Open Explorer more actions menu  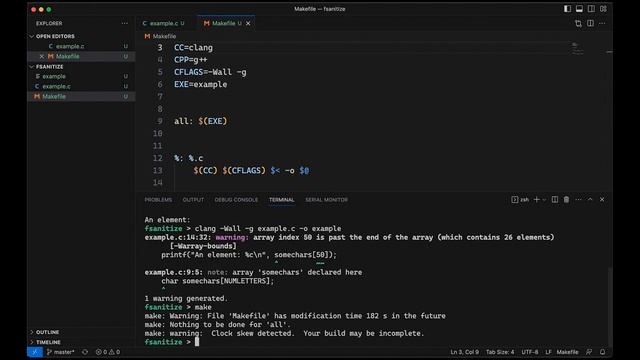click(x=124, y=23)
